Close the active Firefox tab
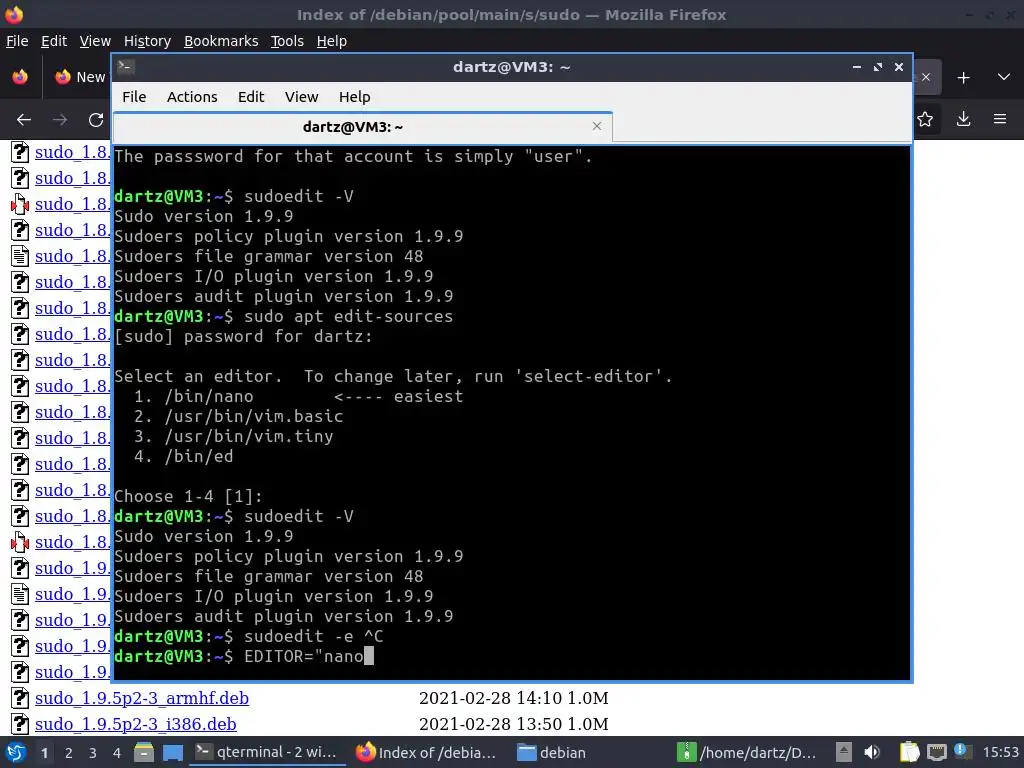 [926, 77]
